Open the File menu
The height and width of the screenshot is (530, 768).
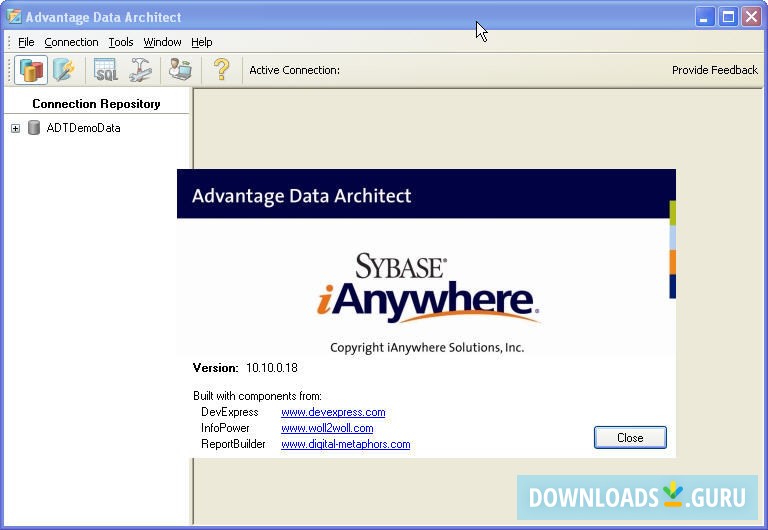coord(26,42)
